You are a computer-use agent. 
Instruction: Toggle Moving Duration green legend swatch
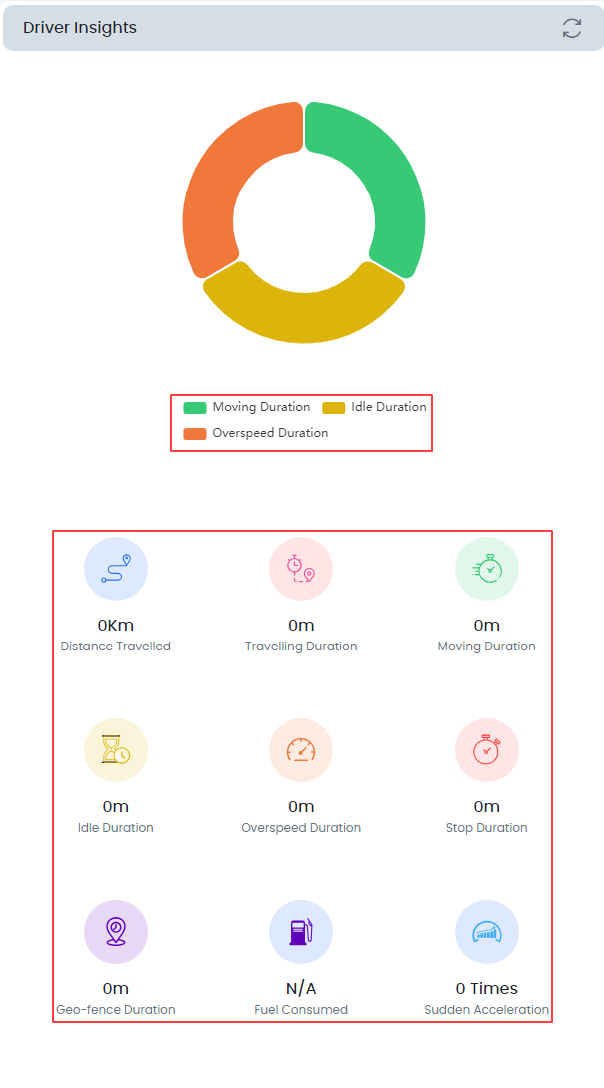pos(194,407)
